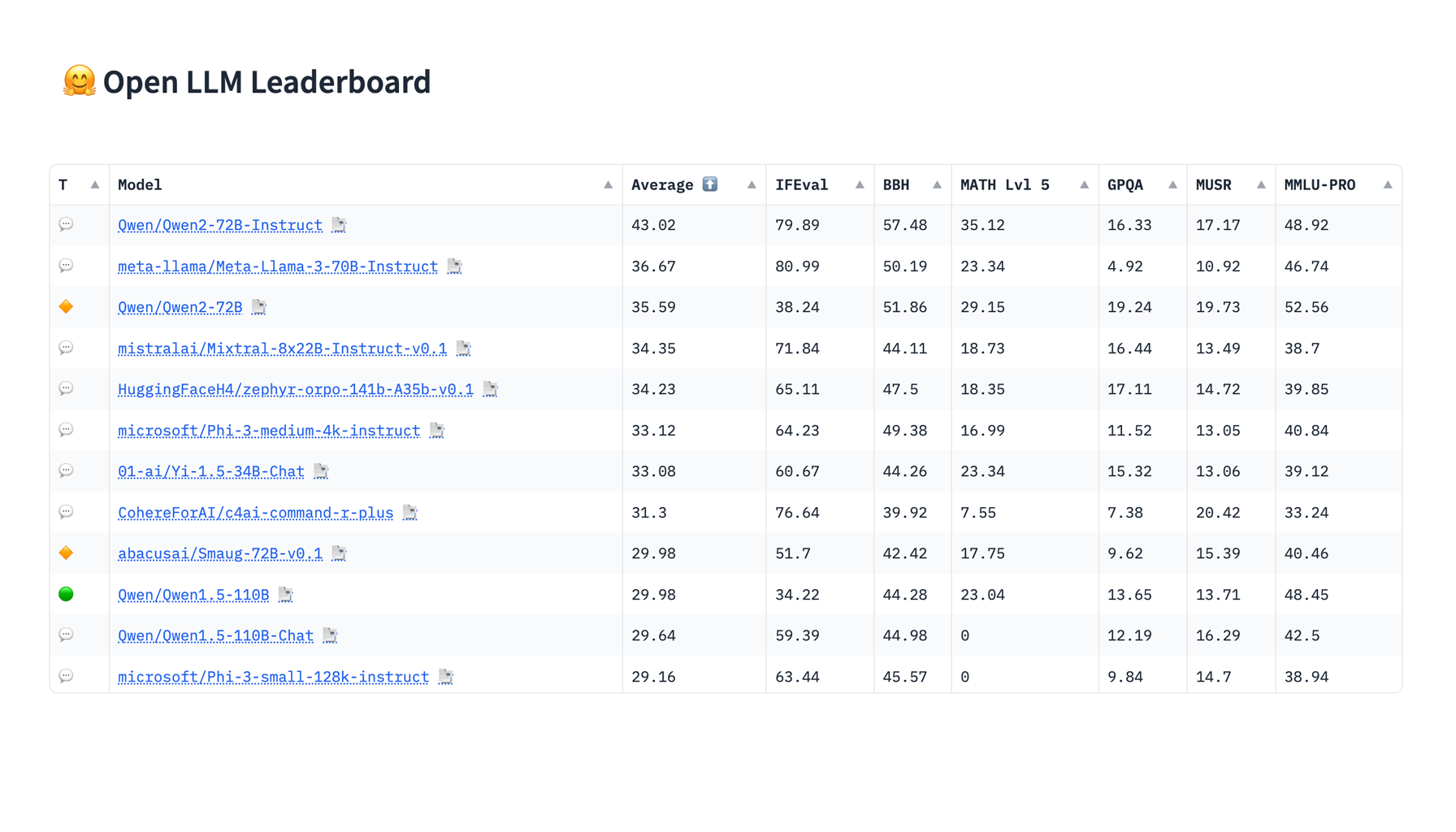
Task: Open the meta-llama/Meta-Llama-3-70B-Instruct link
Action: coord(278,266)
